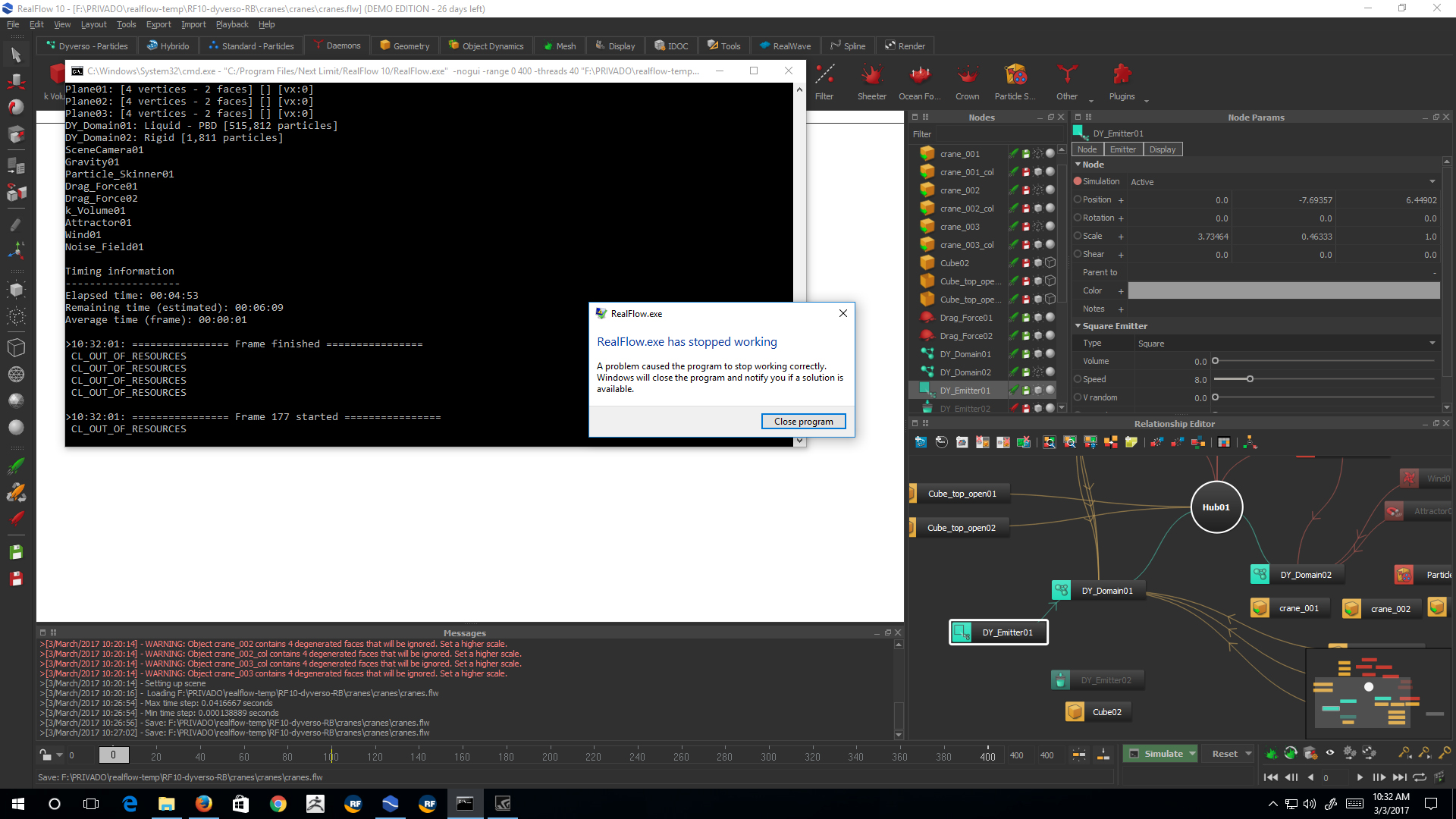The width and height of the screenshot is (1456, 819).
Task: Open the Reset button dropdown arrow
Action: click(1247, 754)
